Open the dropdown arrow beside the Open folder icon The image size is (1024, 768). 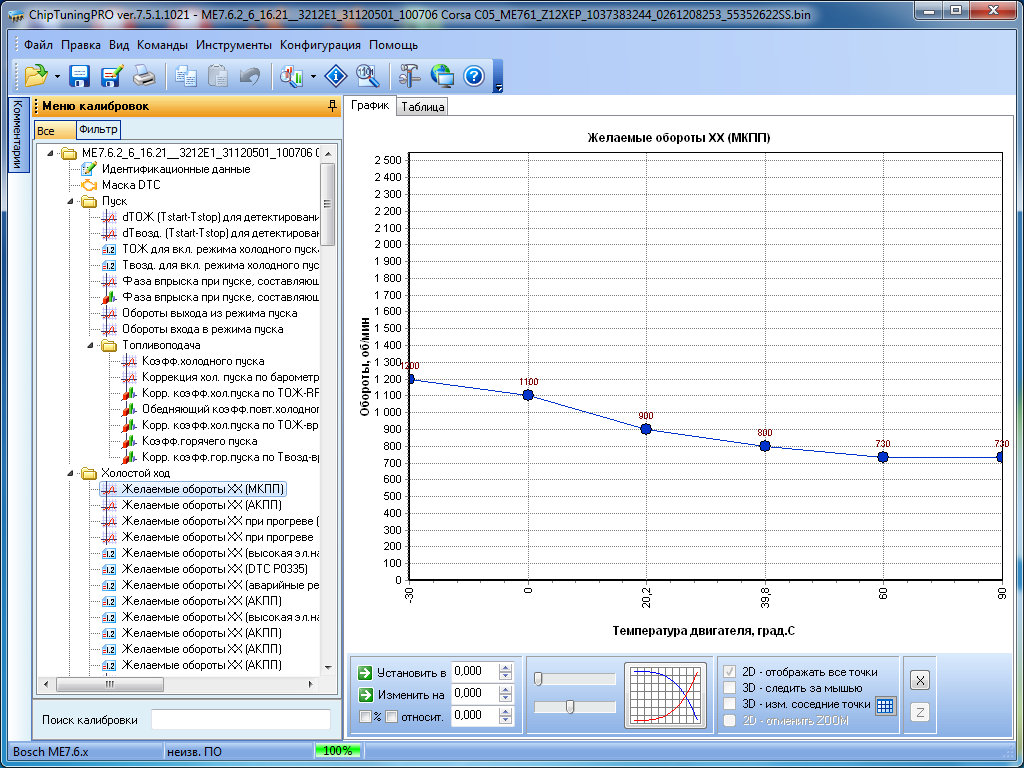57,77
